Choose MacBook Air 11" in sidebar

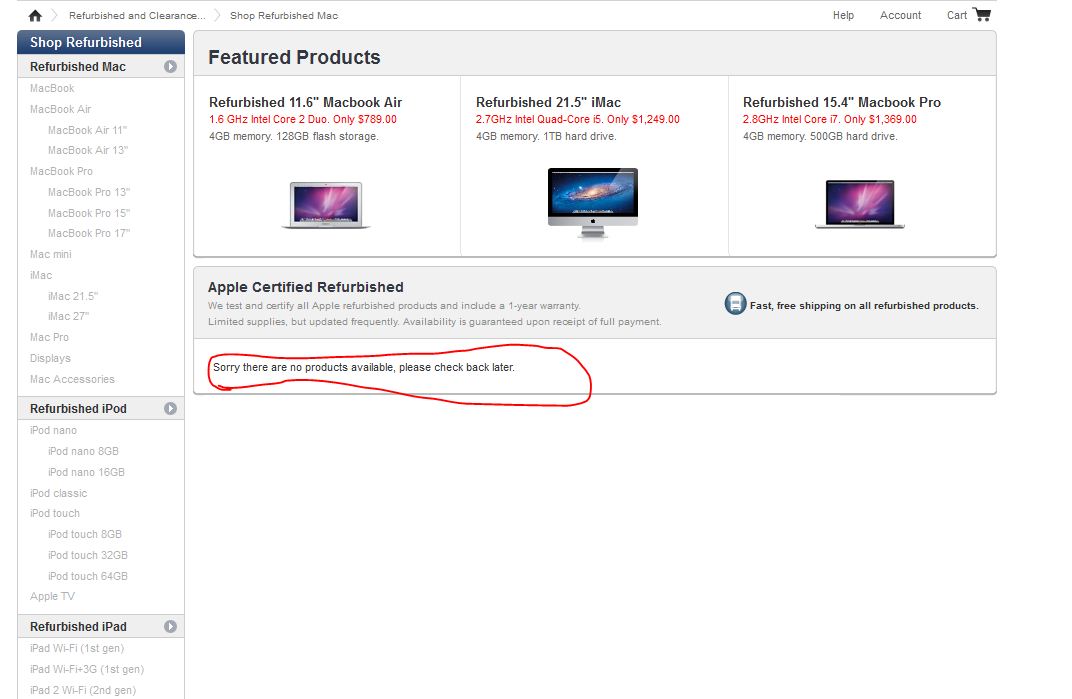point(88,130)
